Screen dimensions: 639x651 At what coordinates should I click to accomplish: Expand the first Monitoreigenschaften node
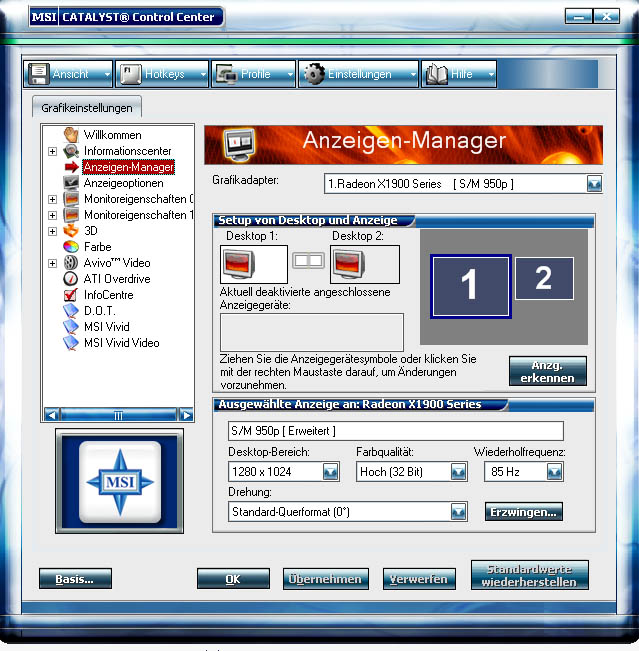[52, 199]
